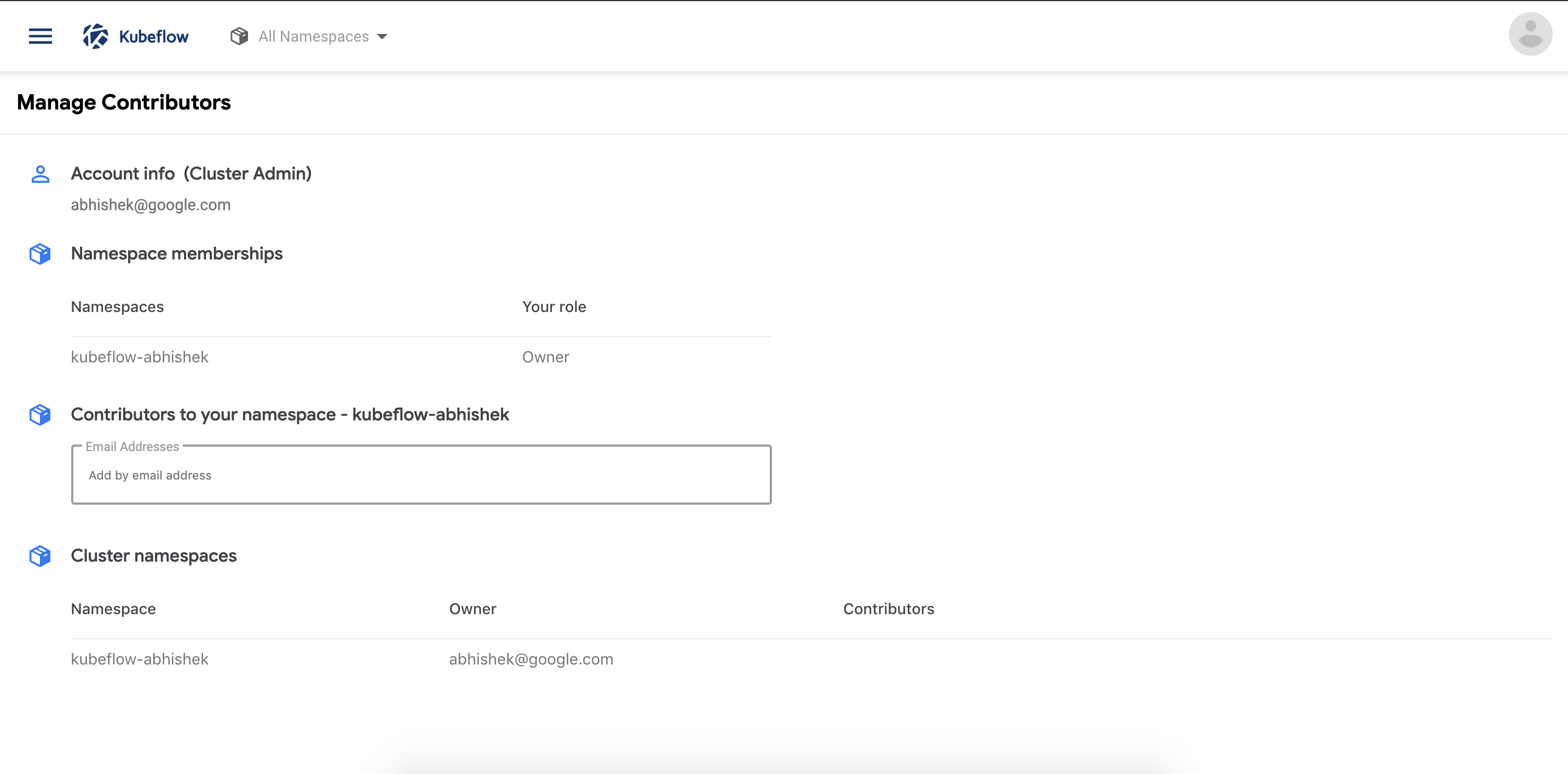
Task: Click the Namespaces column header
Action: pos(118,307)
